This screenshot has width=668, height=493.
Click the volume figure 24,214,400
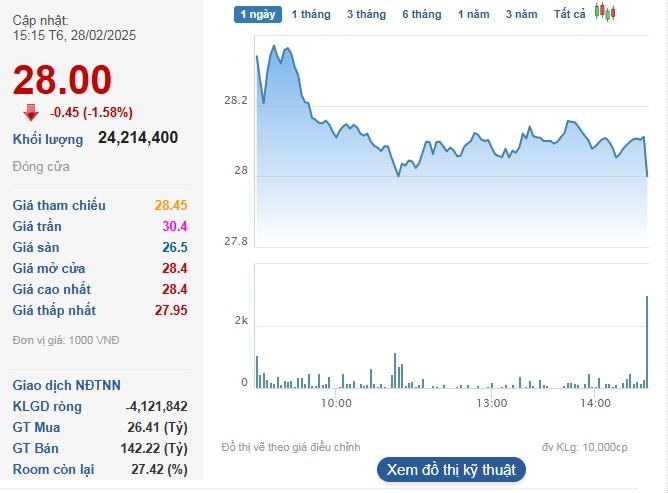[x=138, y=138]
